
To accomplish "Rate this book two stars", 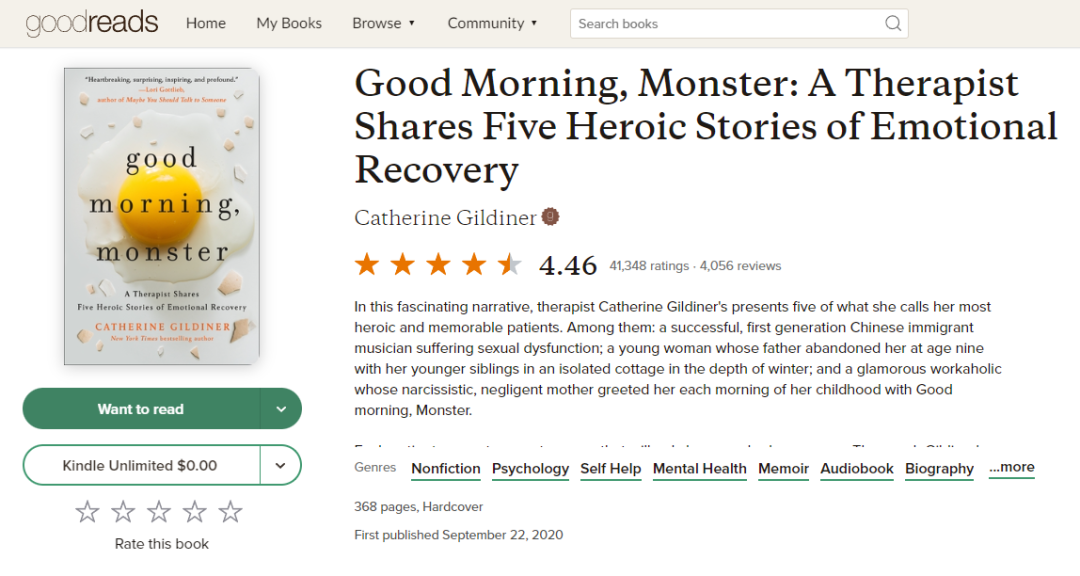I will pos(123,512).
